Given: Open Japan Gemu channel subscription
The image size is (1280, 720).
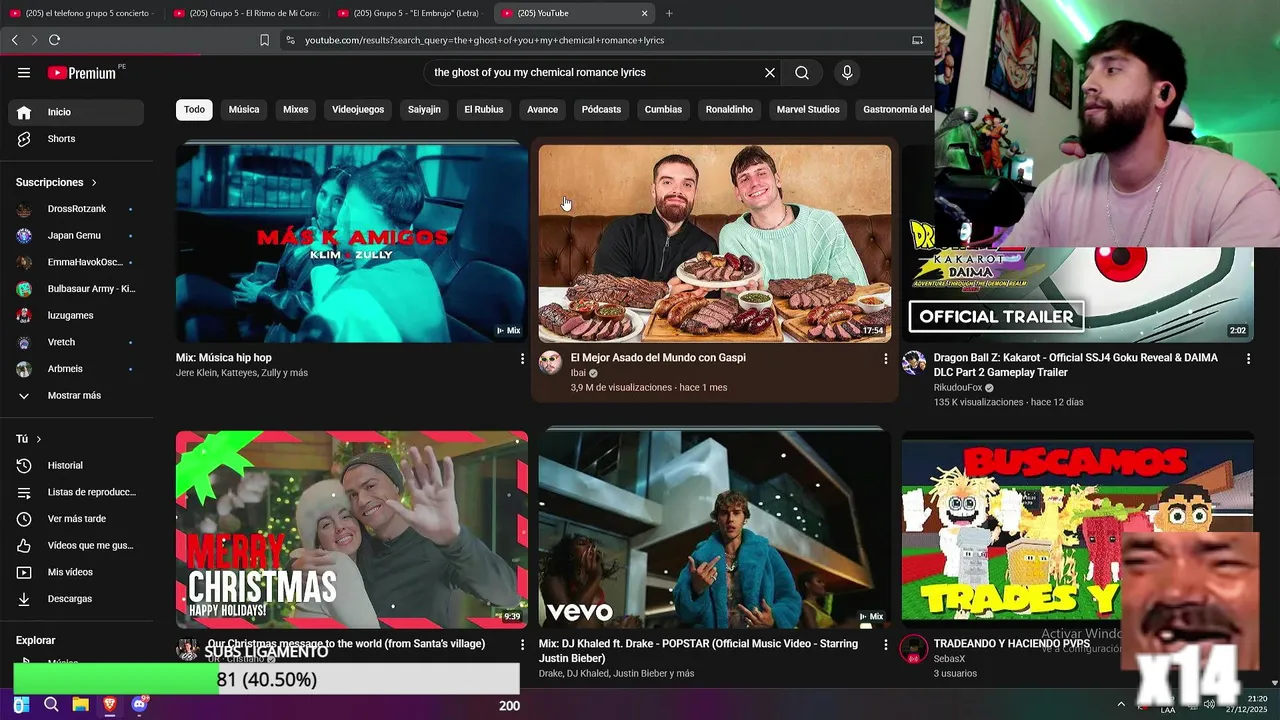Looking at the screenshot, I should tap(75, 236).
